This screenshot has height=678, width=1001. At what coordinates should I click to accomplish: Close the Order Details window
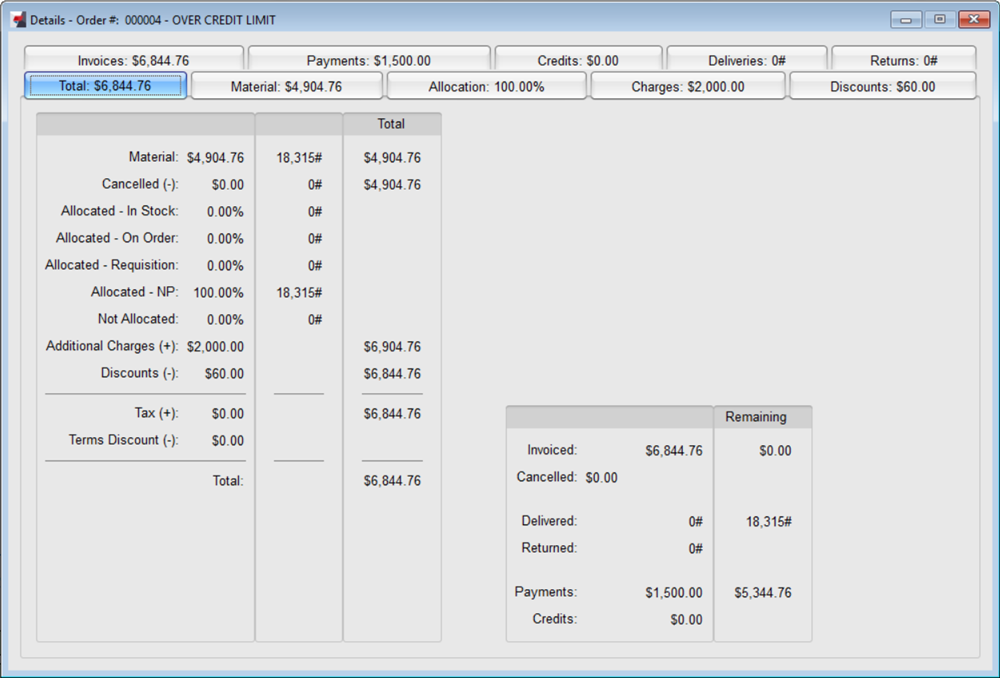973,20
